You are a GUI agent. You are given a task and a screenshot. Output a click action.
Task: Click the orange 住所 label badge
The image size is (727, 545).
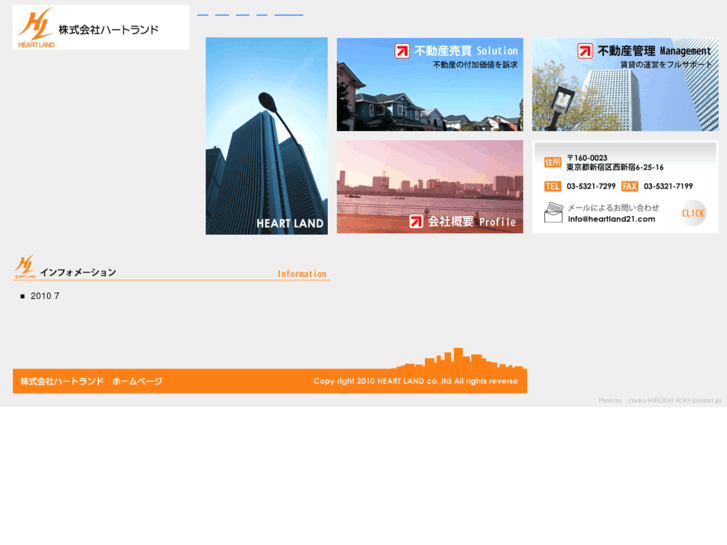click(553, 162)
